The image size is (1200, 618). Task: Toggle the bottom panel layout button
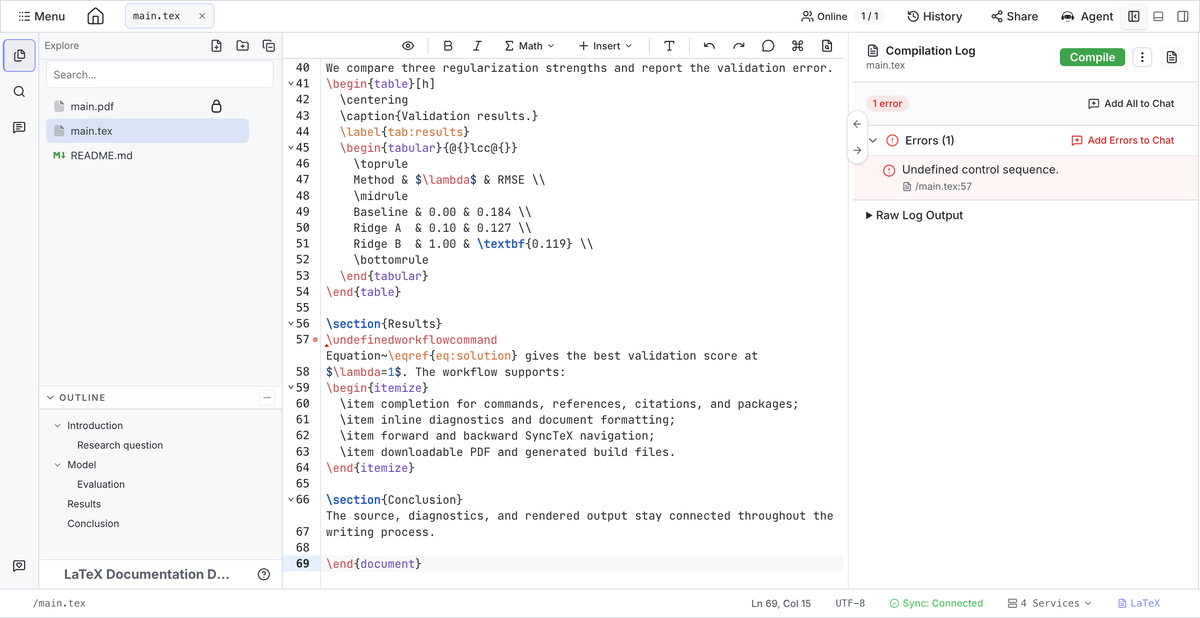point(1158,16)
